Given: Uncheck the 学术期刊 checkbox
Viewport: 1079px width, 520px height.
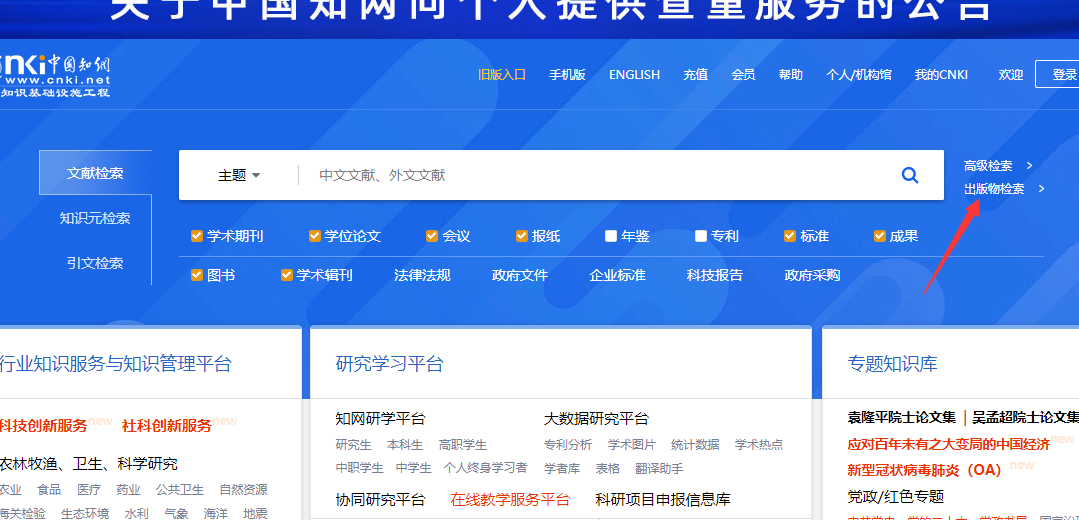Looking at the screenshot, I should (x=197, y=237).
